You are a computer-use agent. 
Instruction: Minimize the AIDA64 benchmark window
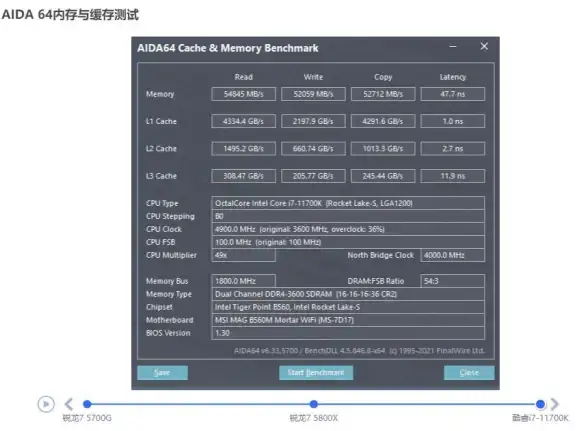tap(453, 47)
